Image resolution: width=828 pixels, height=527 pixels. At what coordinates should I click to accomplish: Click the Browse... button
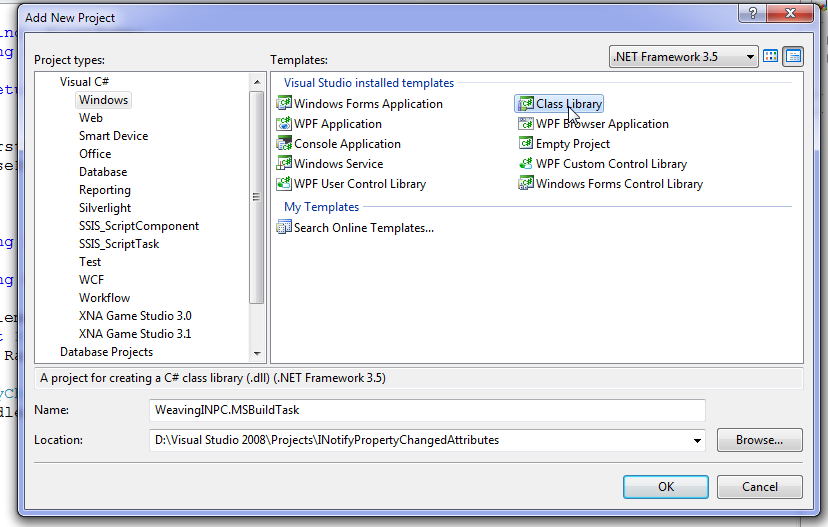pos(759,440)
